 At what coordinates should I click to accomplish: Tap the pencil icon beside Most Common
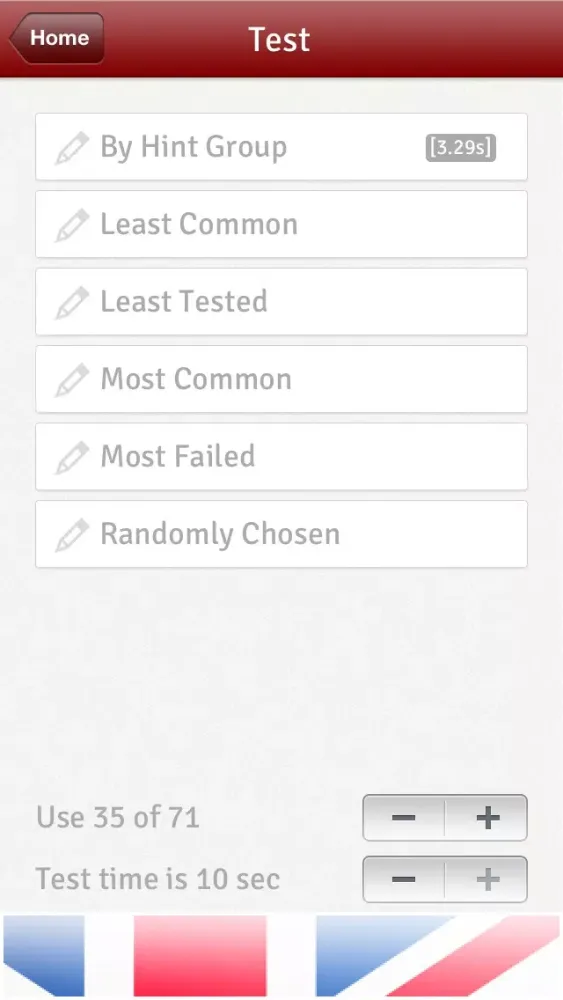(72, 379)
